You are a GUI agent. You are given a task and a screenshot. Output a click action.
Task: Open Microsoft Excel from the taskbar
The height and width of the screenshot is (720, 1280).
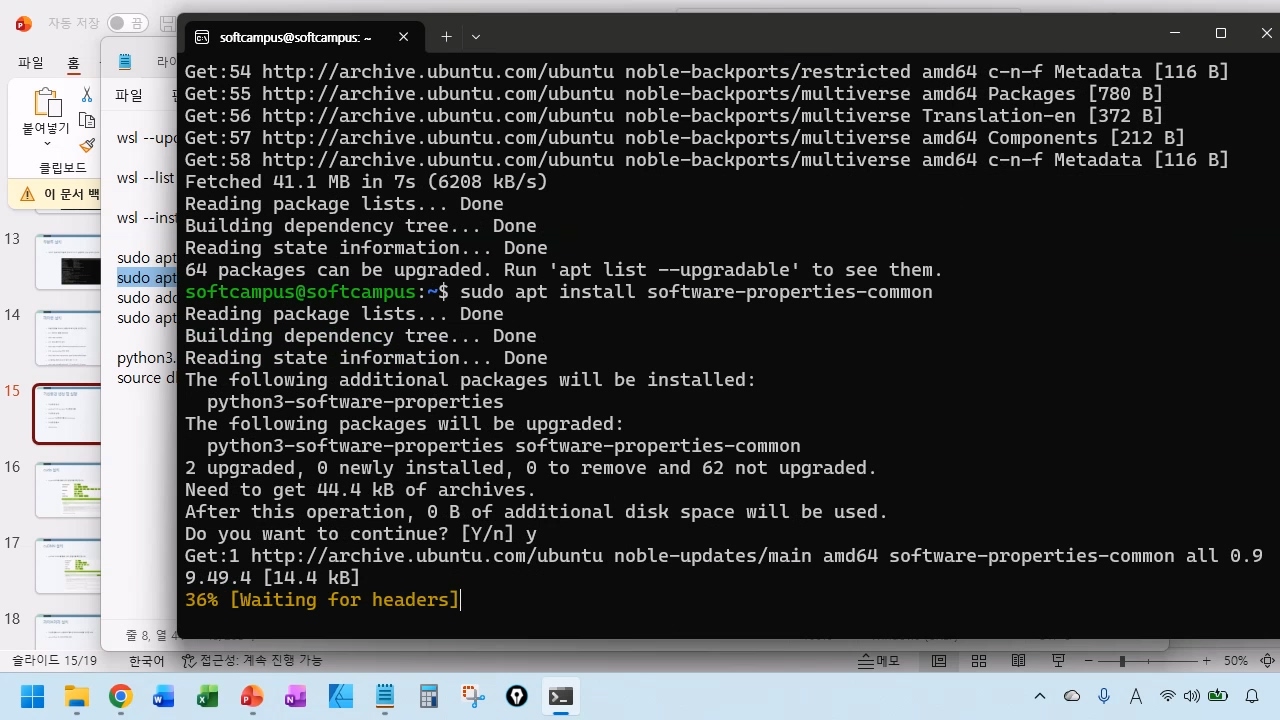pyautogui.click(x=208, y=697)
